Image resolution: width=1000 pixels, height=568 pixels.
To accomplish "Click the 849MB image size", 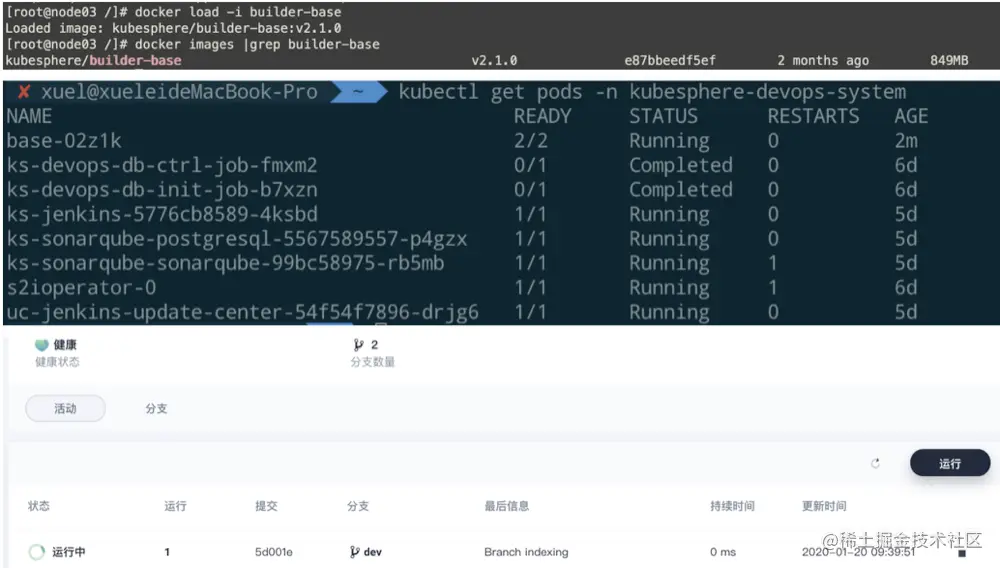I will pyautogui.click(x=949, y=61).
